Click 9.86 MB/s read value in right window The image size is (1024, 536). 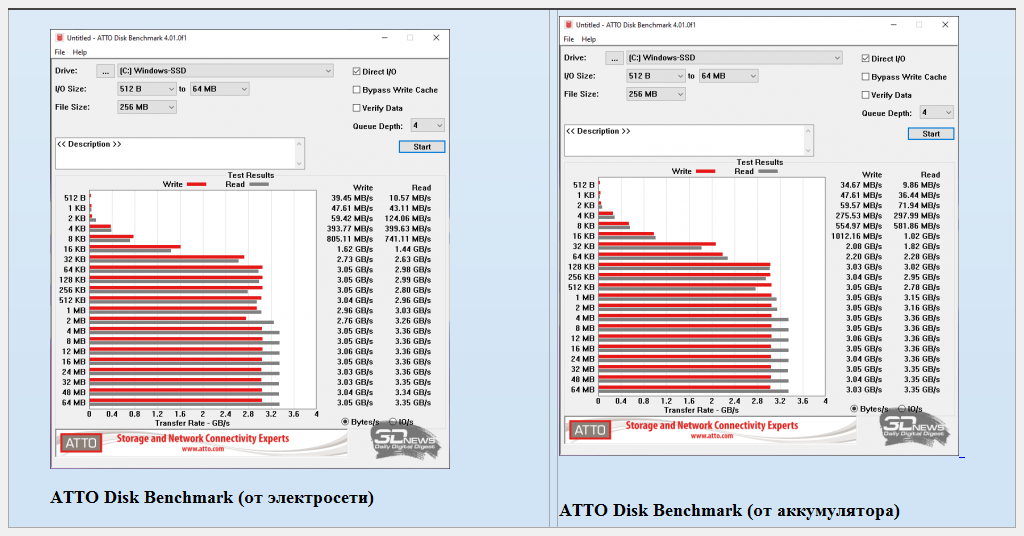tap(921, 185)
